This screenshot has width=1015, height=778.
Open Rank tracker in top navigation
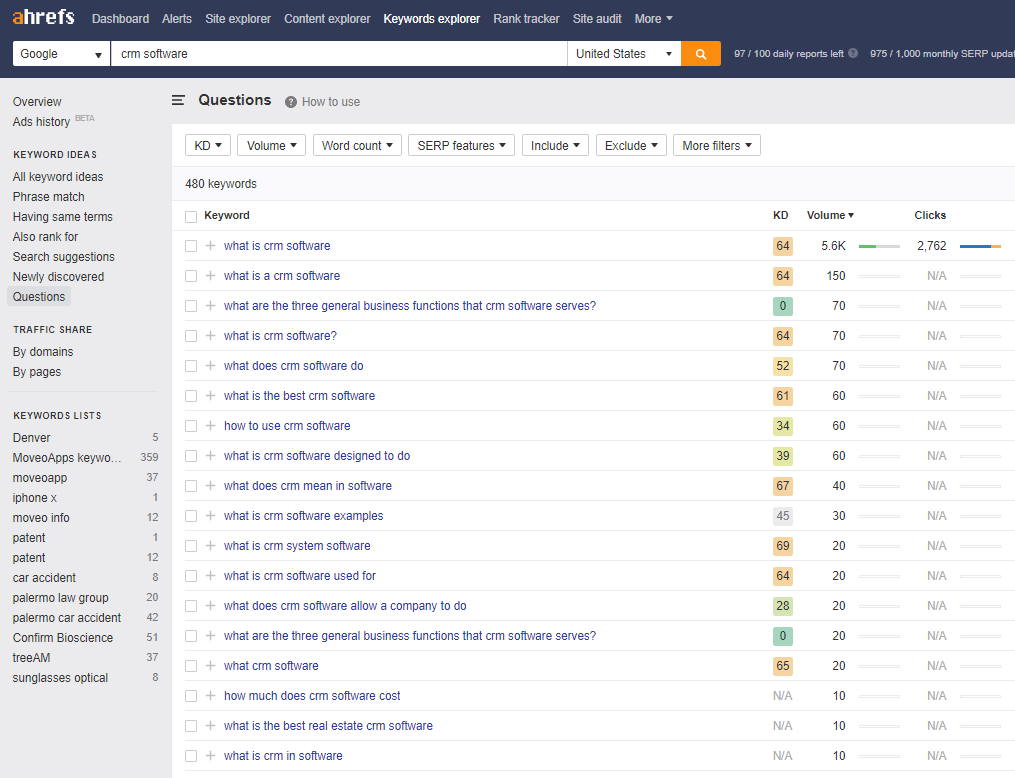point(526,19)
